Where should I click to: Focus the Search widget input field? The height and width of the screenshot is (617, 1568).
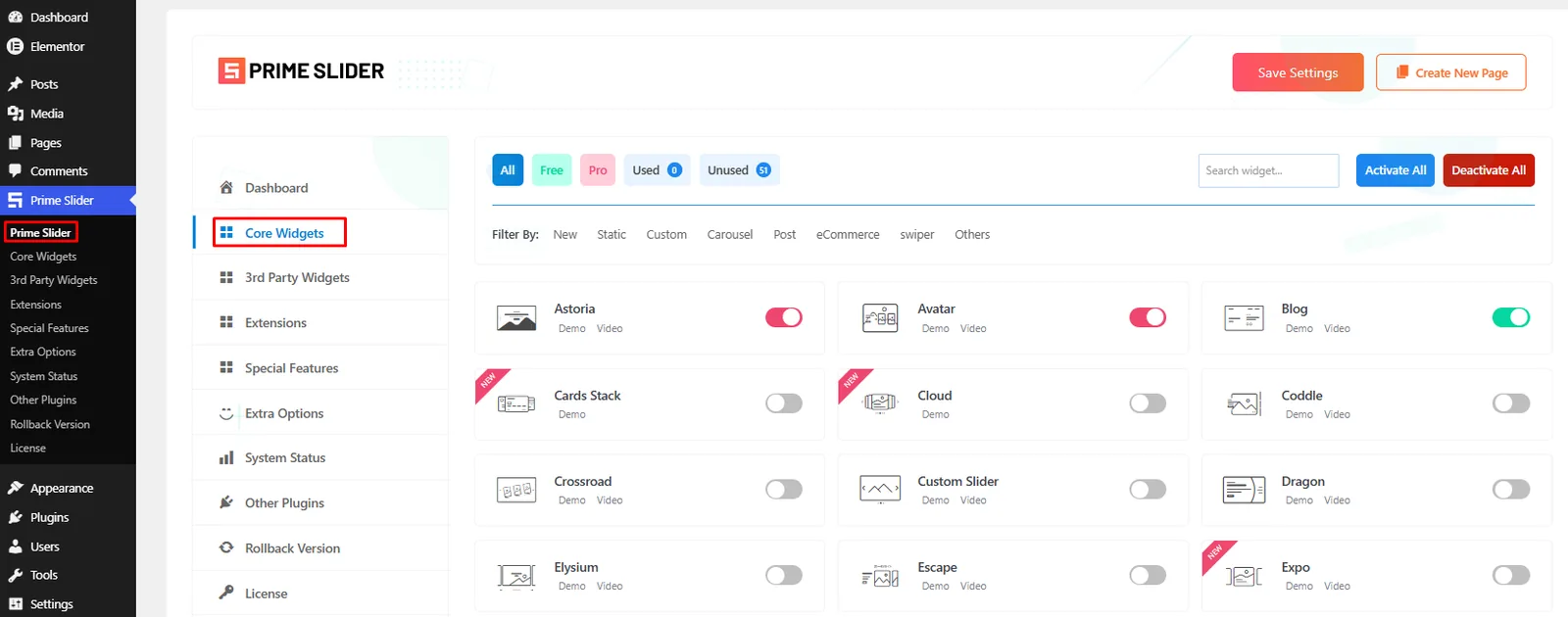tap(1268, 170)
